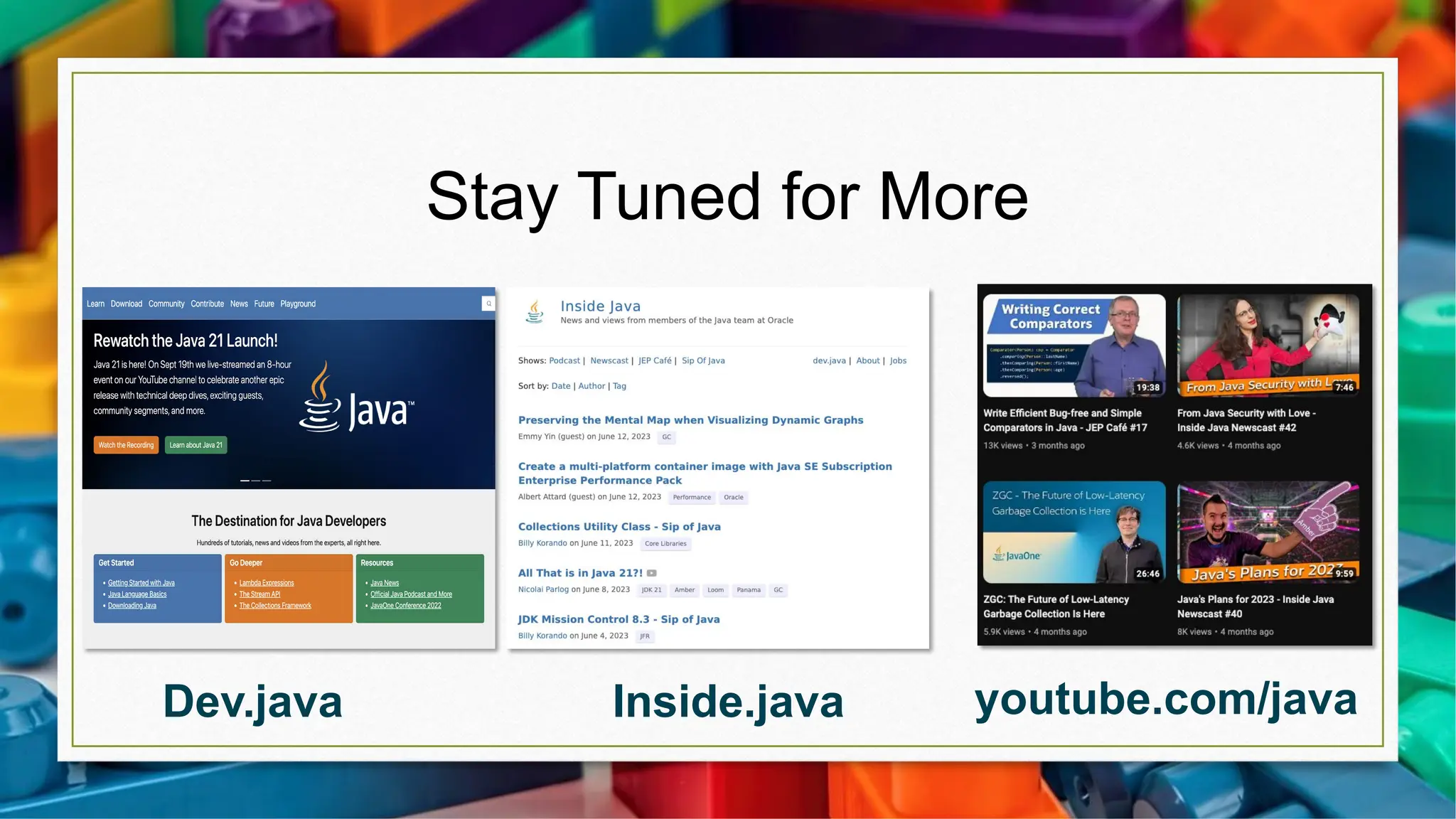1456x819 pixels.
Task: Open JDK Mission Control 8.3 post
Action: coord(619,619)
